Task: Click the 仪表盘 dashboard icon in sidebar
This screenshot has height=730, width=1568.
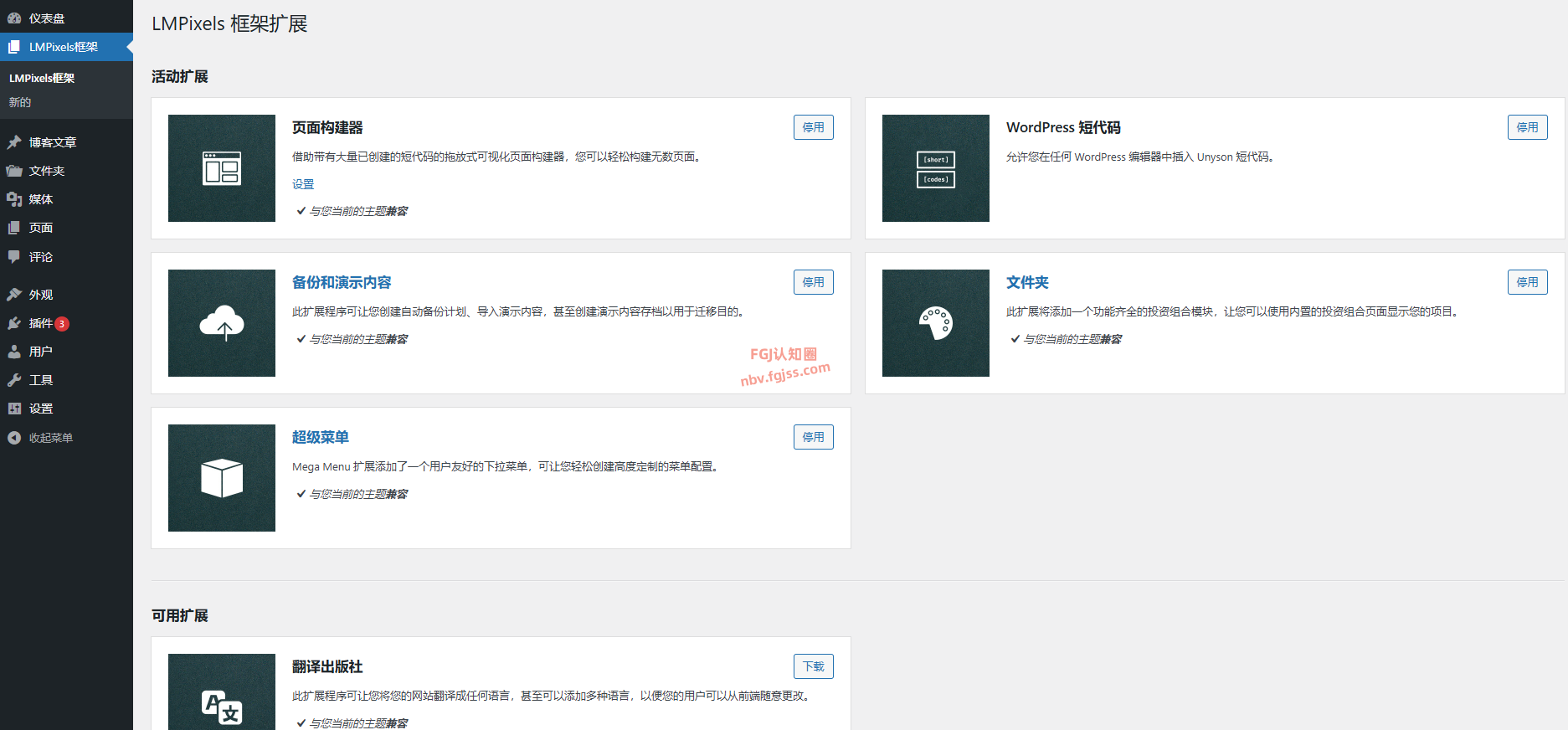Action: pos(14,18)
